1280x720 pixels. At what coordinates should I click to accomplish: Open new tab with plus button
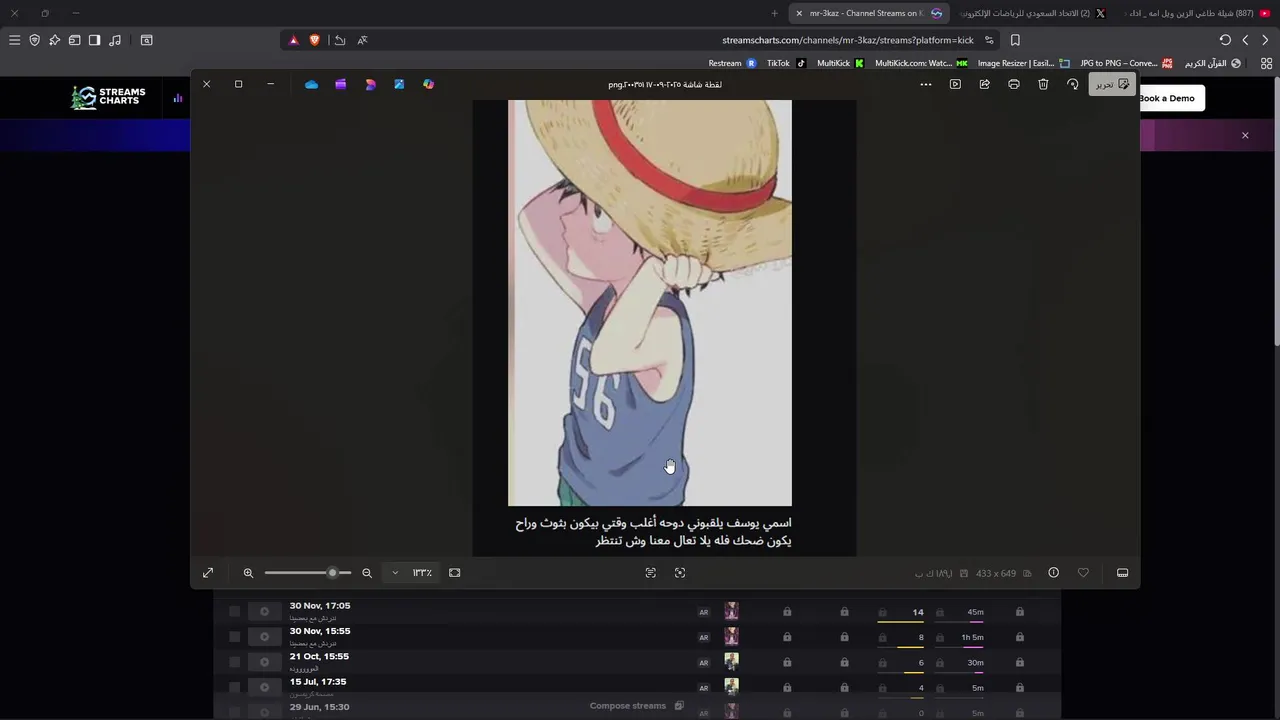point(774,13)
